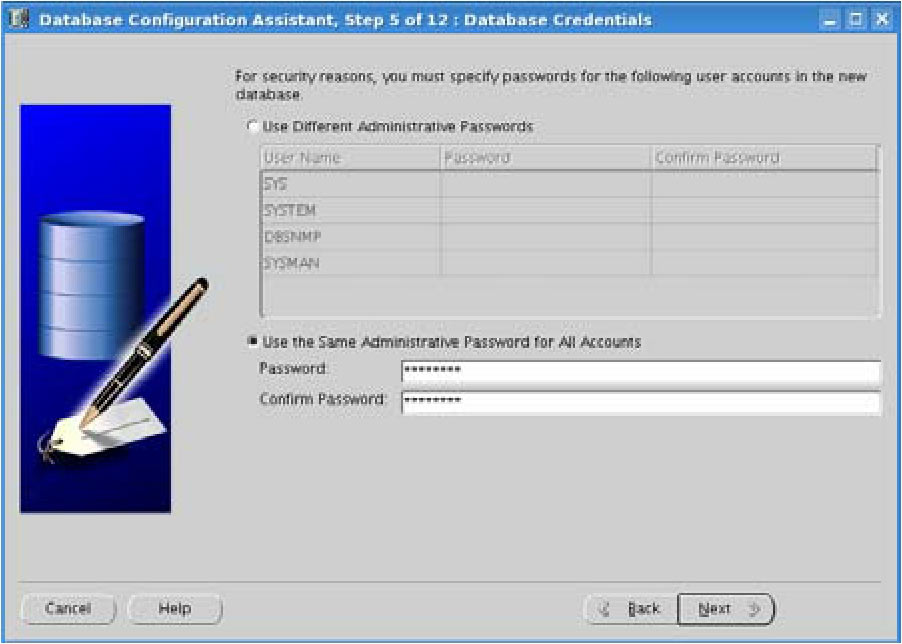The image size is (902, 644).
Task: Select the SYS user row
Action: [349, 185]
